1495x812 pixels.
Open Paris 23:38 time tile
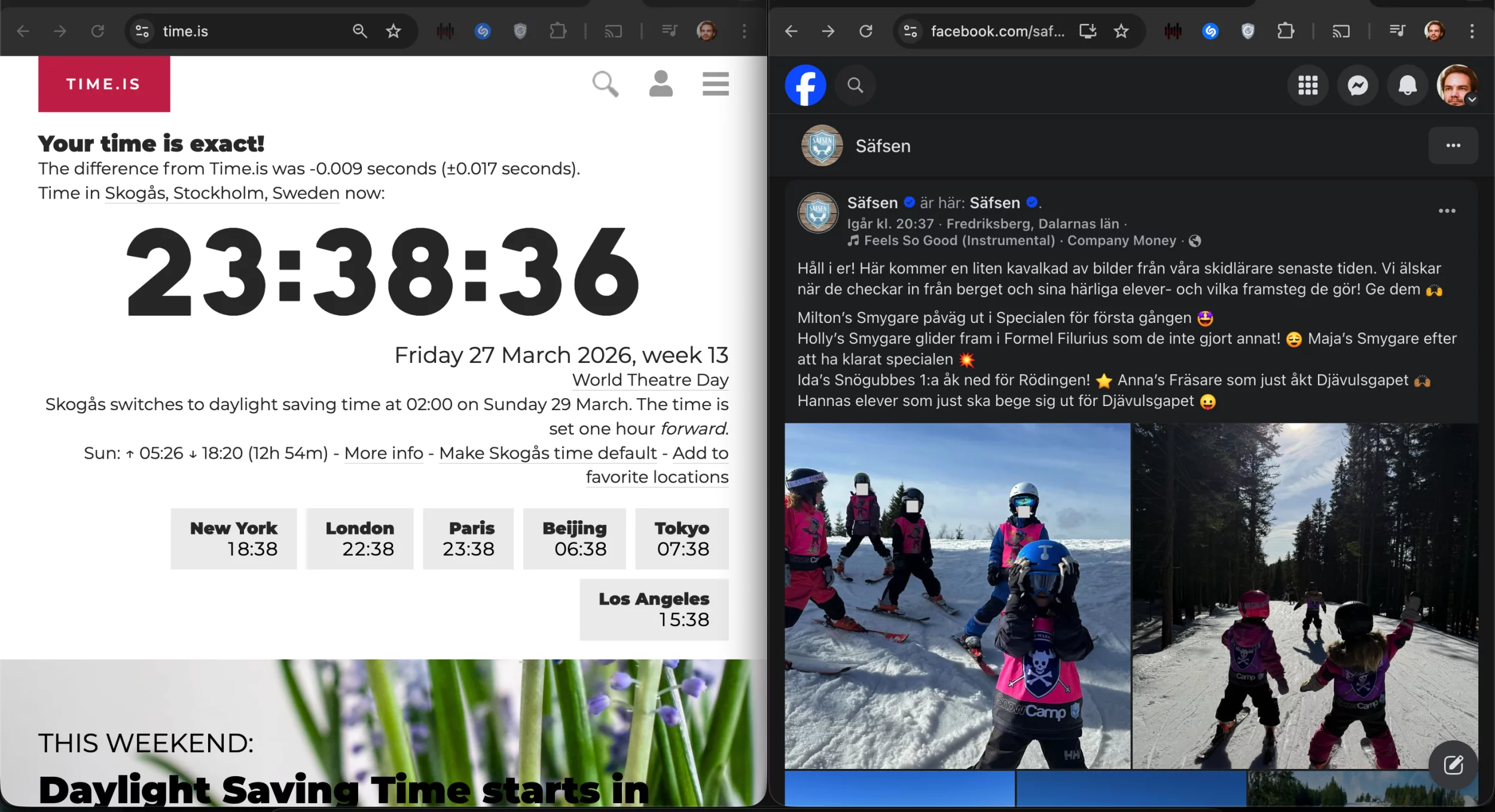[x=468, y=539]
